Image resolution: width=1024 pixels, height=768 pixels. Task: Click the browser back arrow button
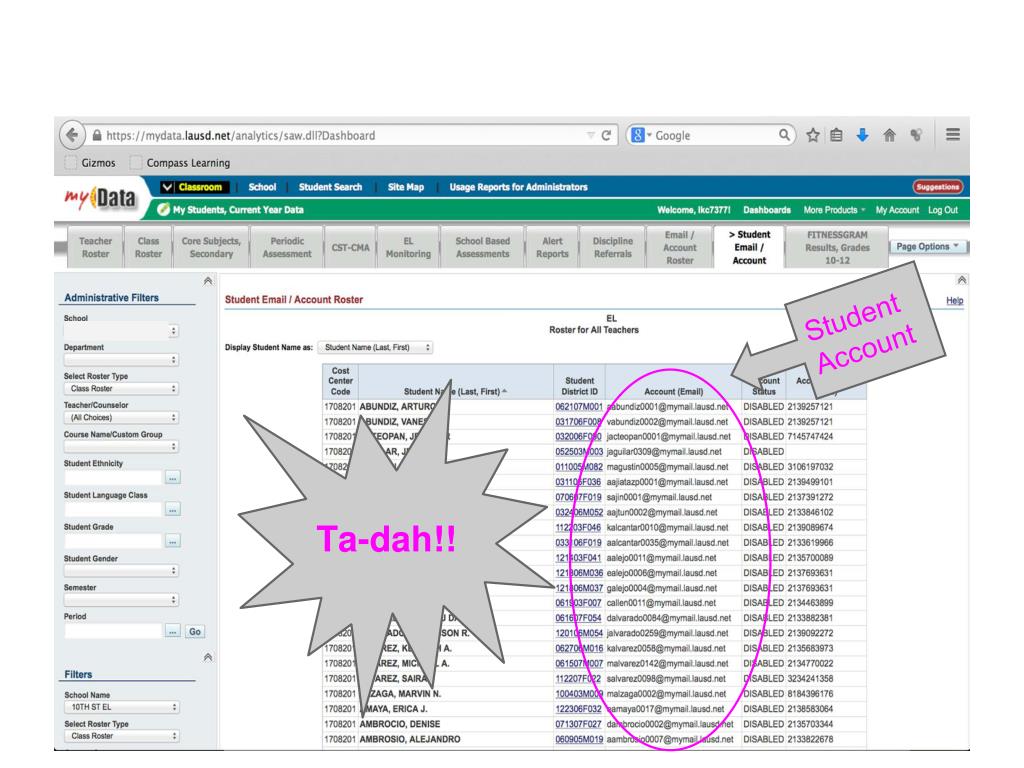(x=72, y=135)
